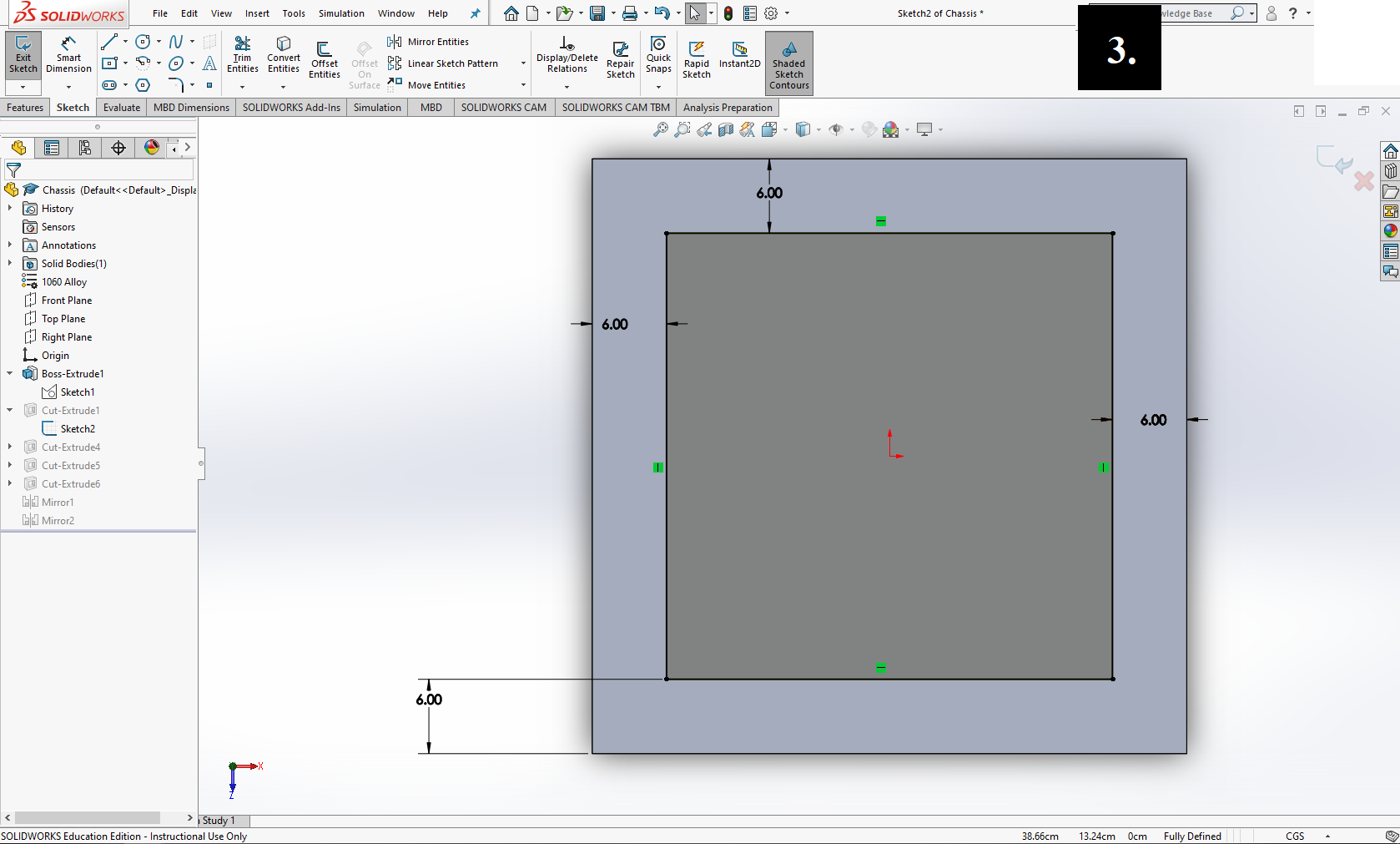This screenshot has height=844, width=1400.
Task: Select the Straight Slot tool
Action: (109, 84)
